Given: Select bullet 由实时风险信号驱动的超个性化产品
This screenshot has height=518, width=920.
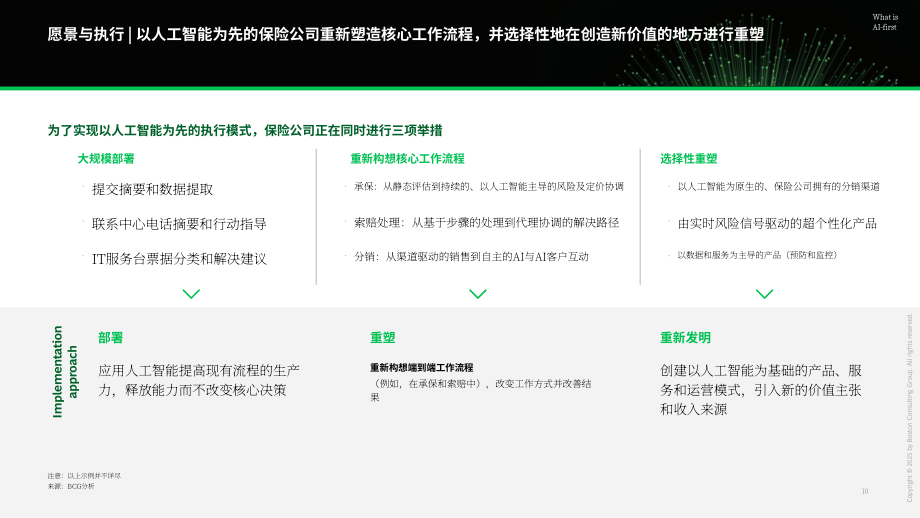Looking at the screenshot, I should 777,224.
